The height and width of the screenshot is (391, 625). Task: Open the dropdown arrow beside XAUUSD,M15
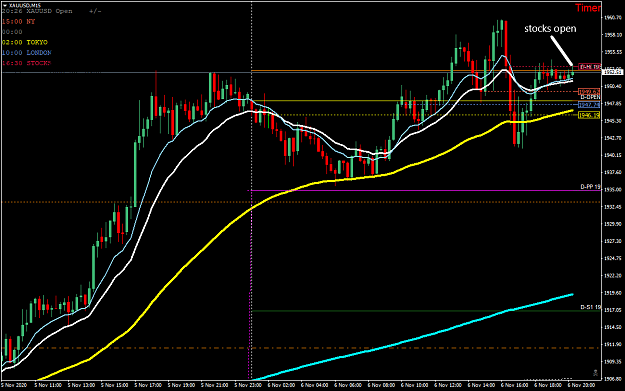(x=5, y=6)
